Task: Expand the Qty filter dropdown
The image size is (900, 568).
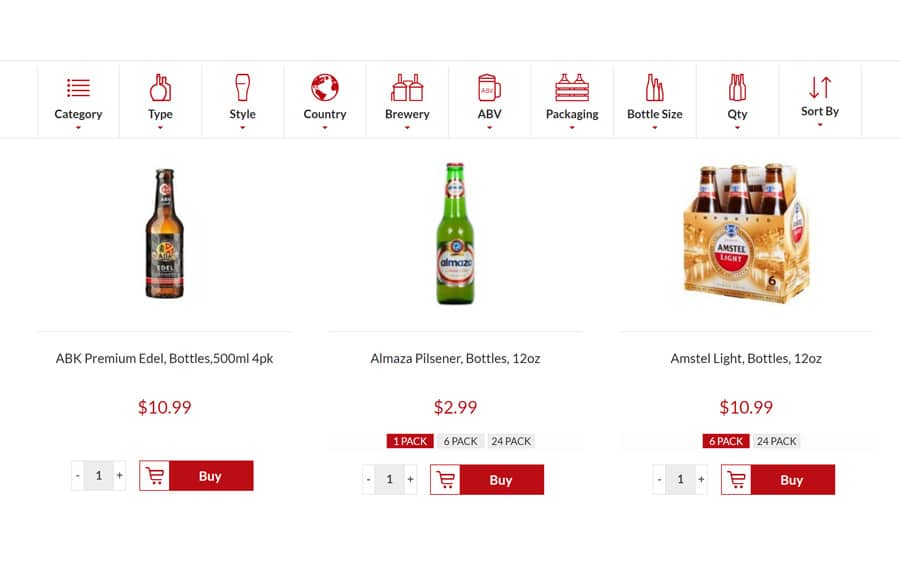Action: (737, 127)
